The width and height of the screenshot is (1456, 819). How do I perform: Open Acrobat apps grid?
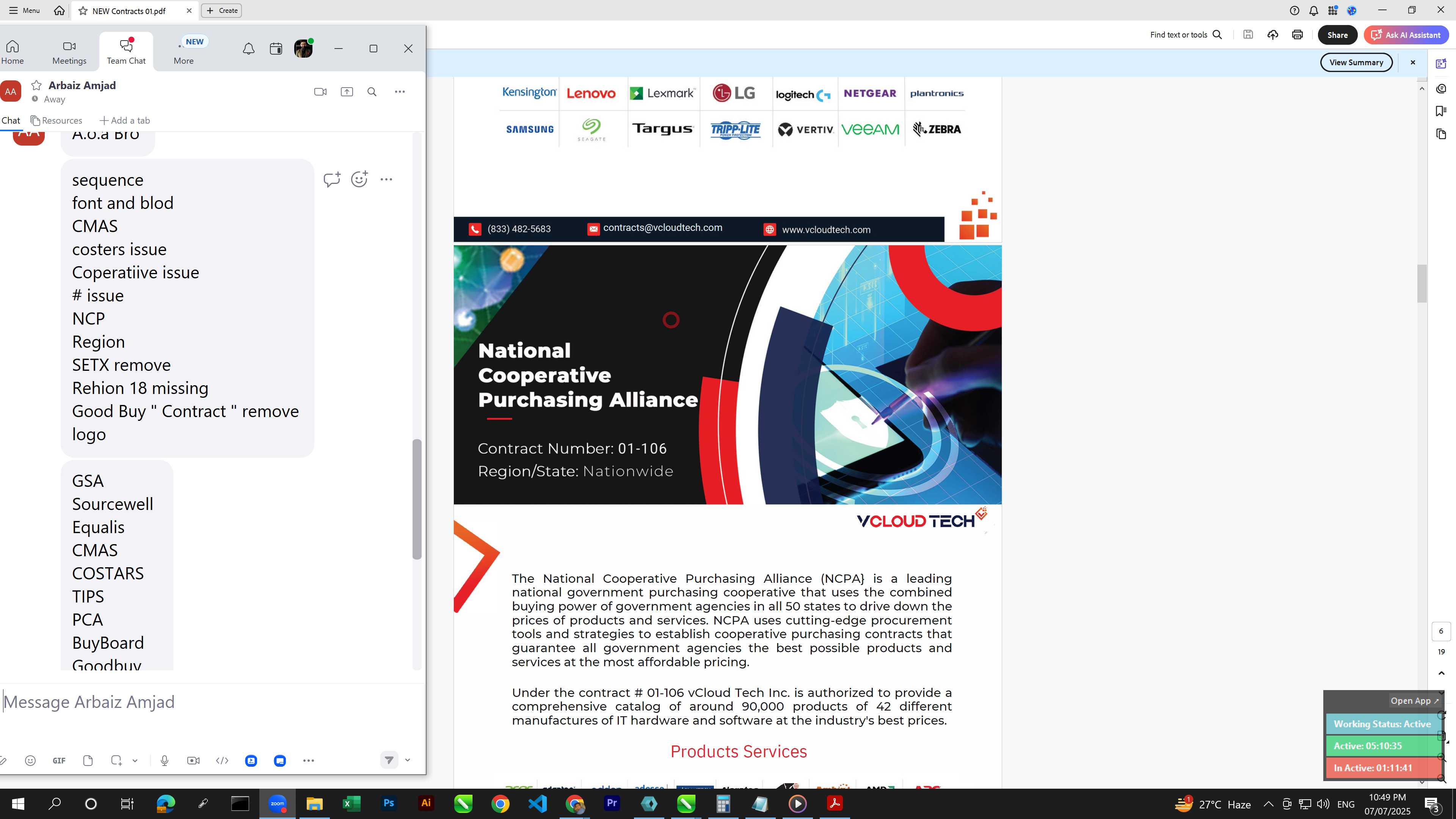pos(1333,10)
